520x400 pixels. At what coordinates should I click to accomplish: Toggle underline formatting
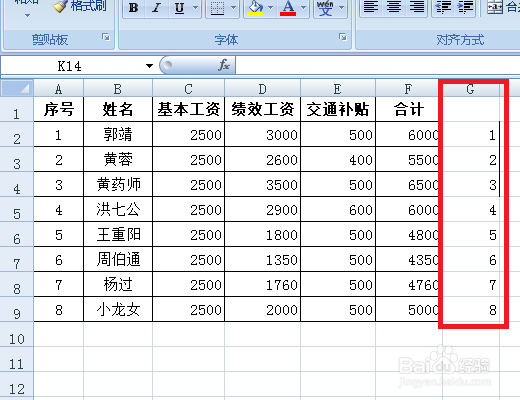(x=179, y=8)
